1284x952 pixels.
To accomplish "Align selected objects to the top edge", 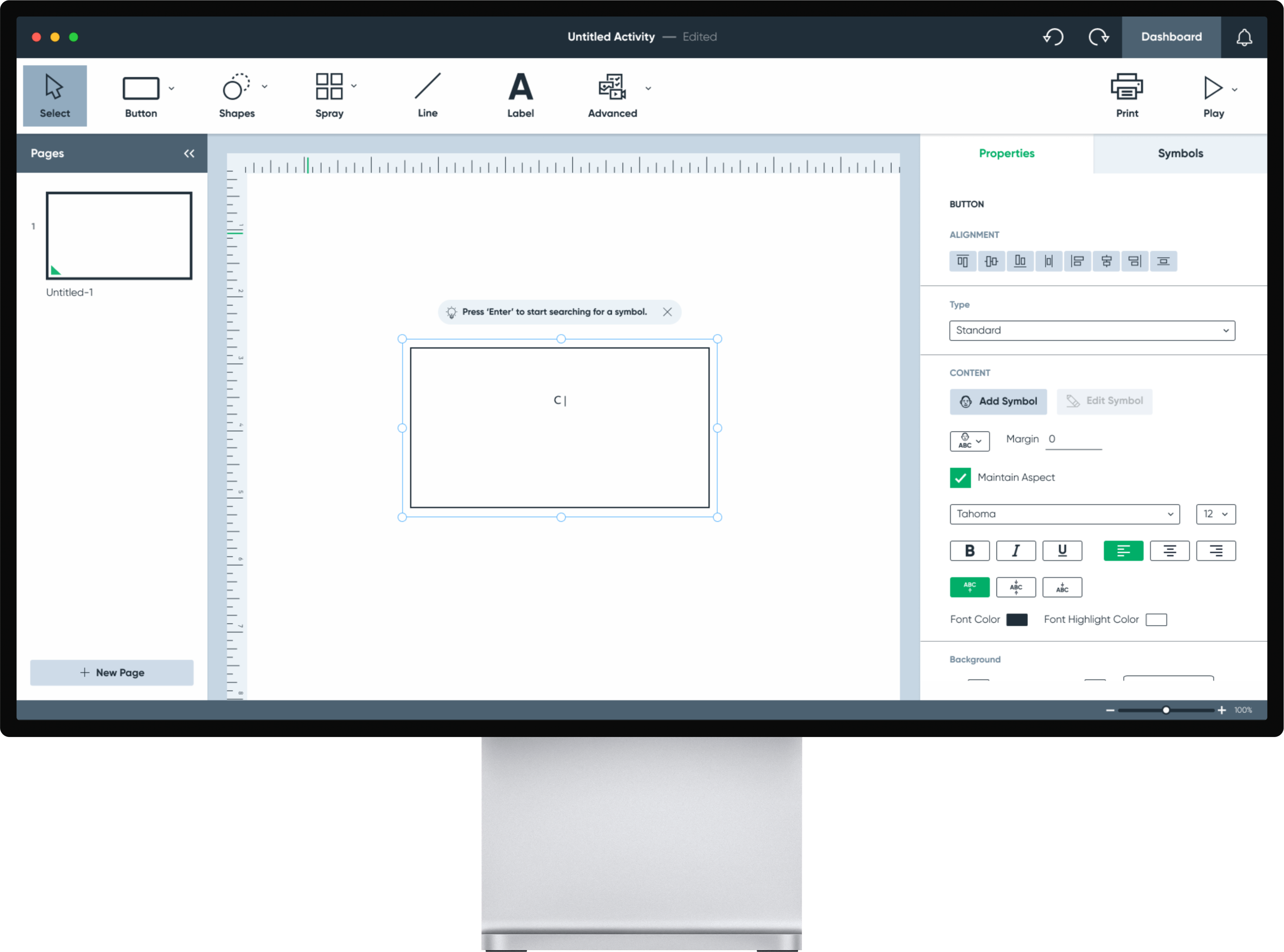I will point(962,261).
